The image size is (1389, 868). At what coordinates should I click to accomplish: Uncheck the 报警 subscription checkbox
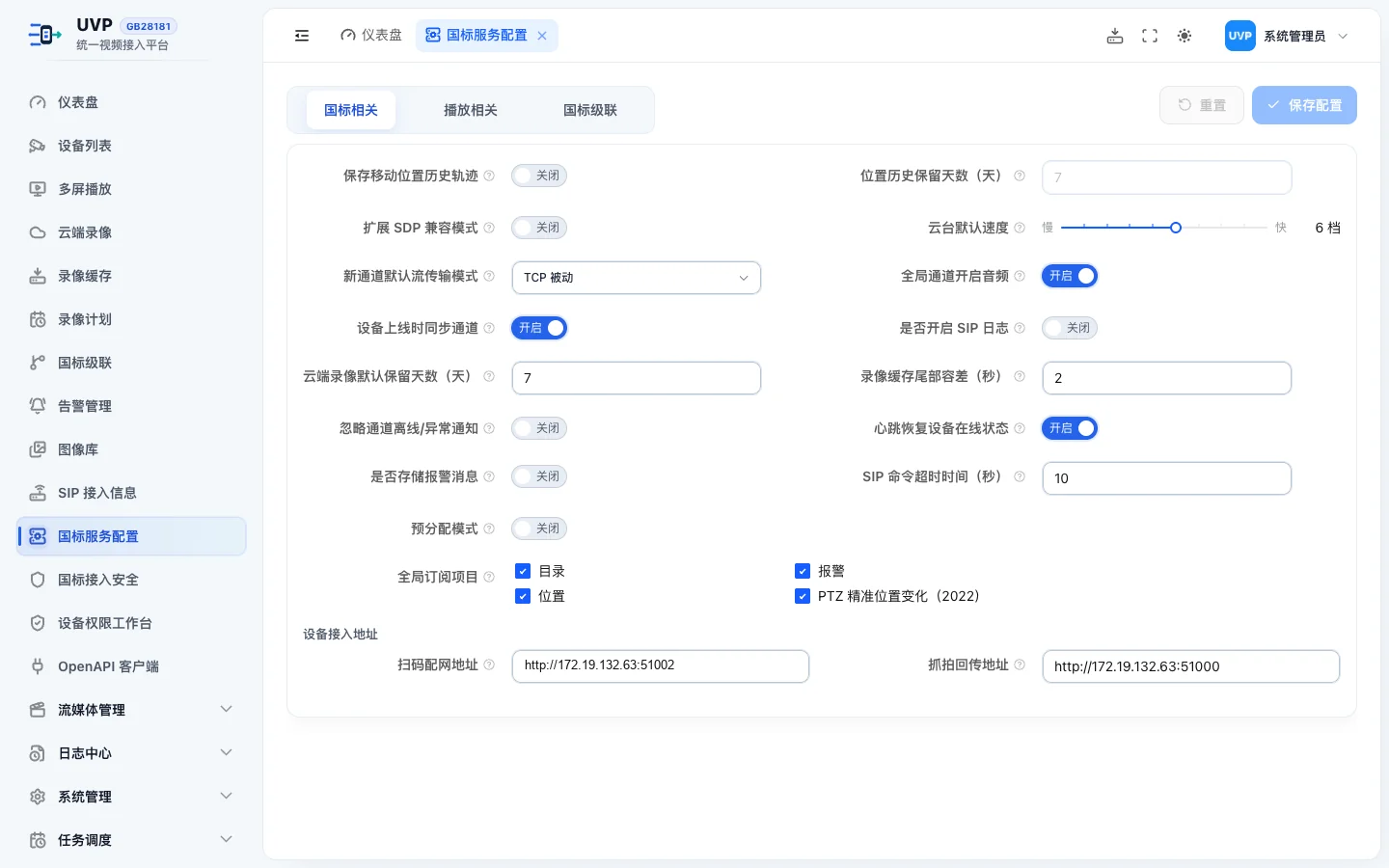[803, 571]
